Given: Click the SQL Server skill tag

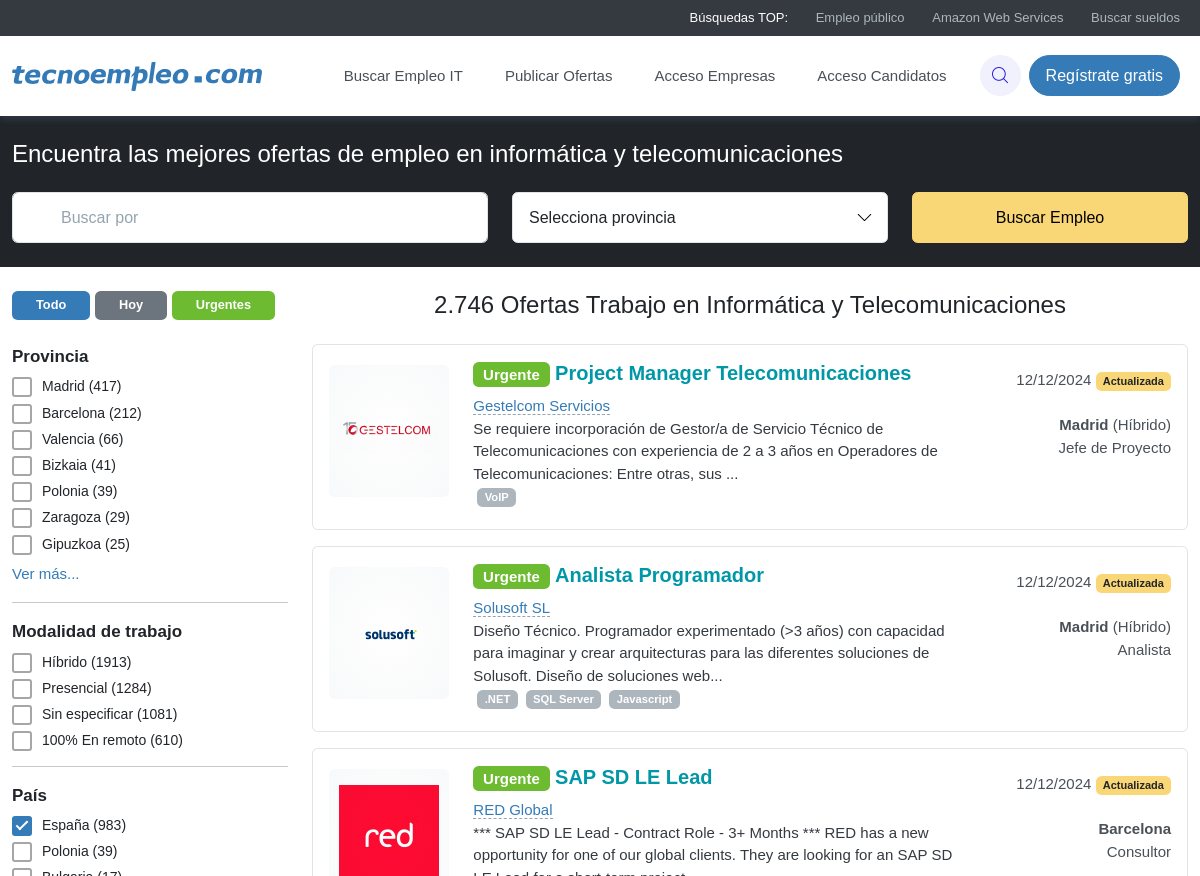Looking at the screenshot, I should coord(563,699).
